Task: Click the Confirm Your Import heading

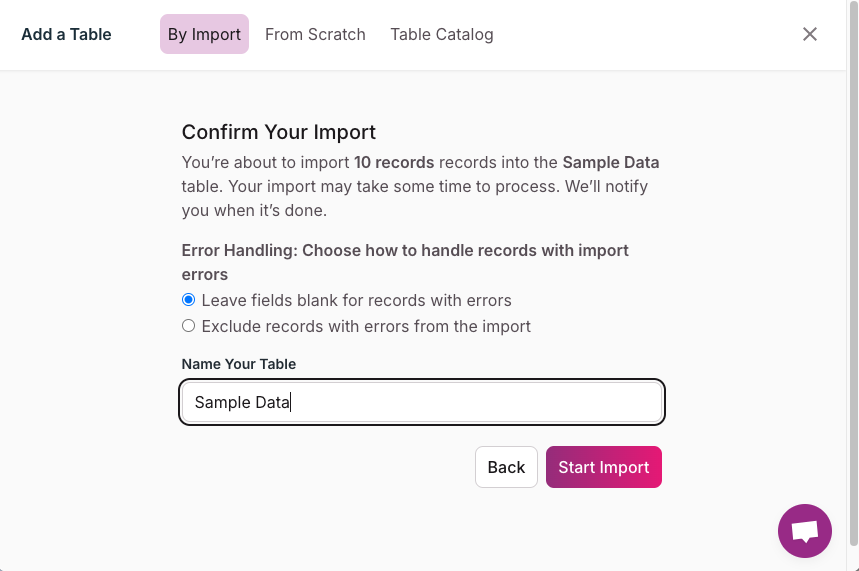Action: 279,132
